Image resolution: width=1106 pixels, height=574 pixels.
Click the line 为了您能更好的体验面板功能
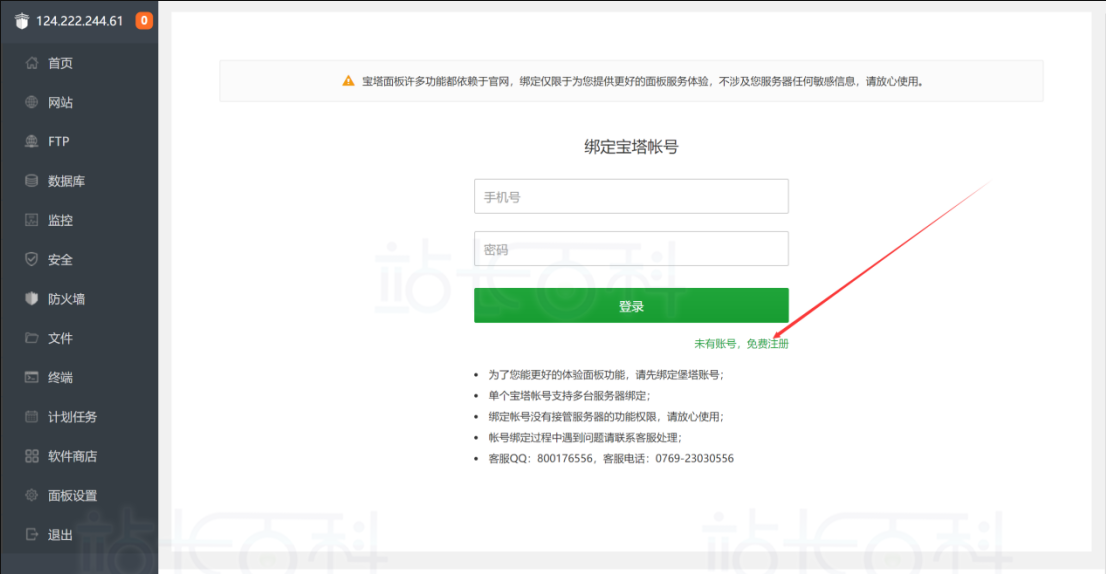[x=606, y=374]
